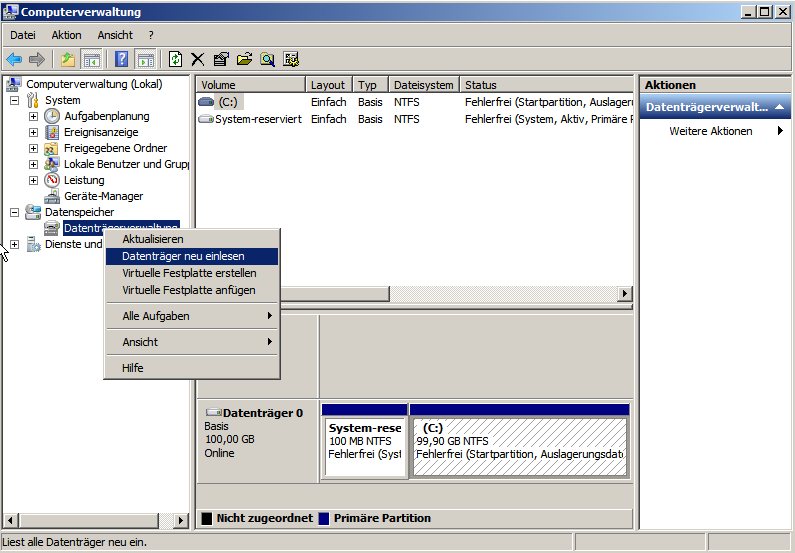Click the green refresh toolbar icon

pyautogui.click(x=175, y=59)
